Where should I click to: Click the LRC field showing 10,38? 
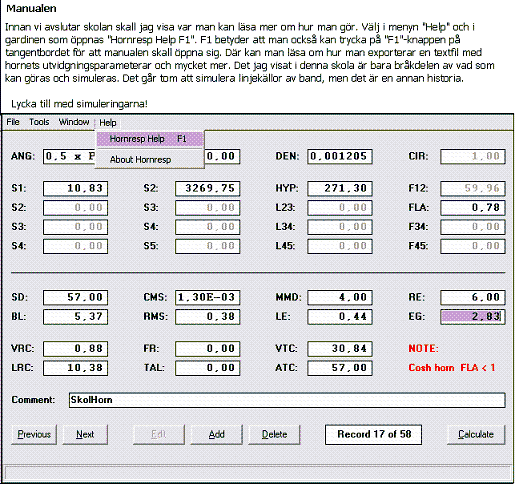pos(75,368)
